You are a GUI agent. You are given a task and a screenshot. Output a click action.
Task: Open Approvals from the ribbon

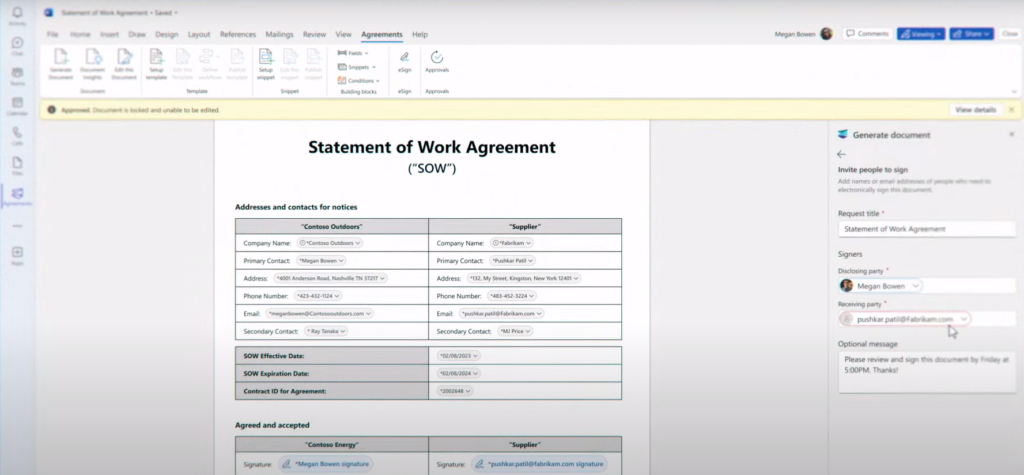(437, 62)
